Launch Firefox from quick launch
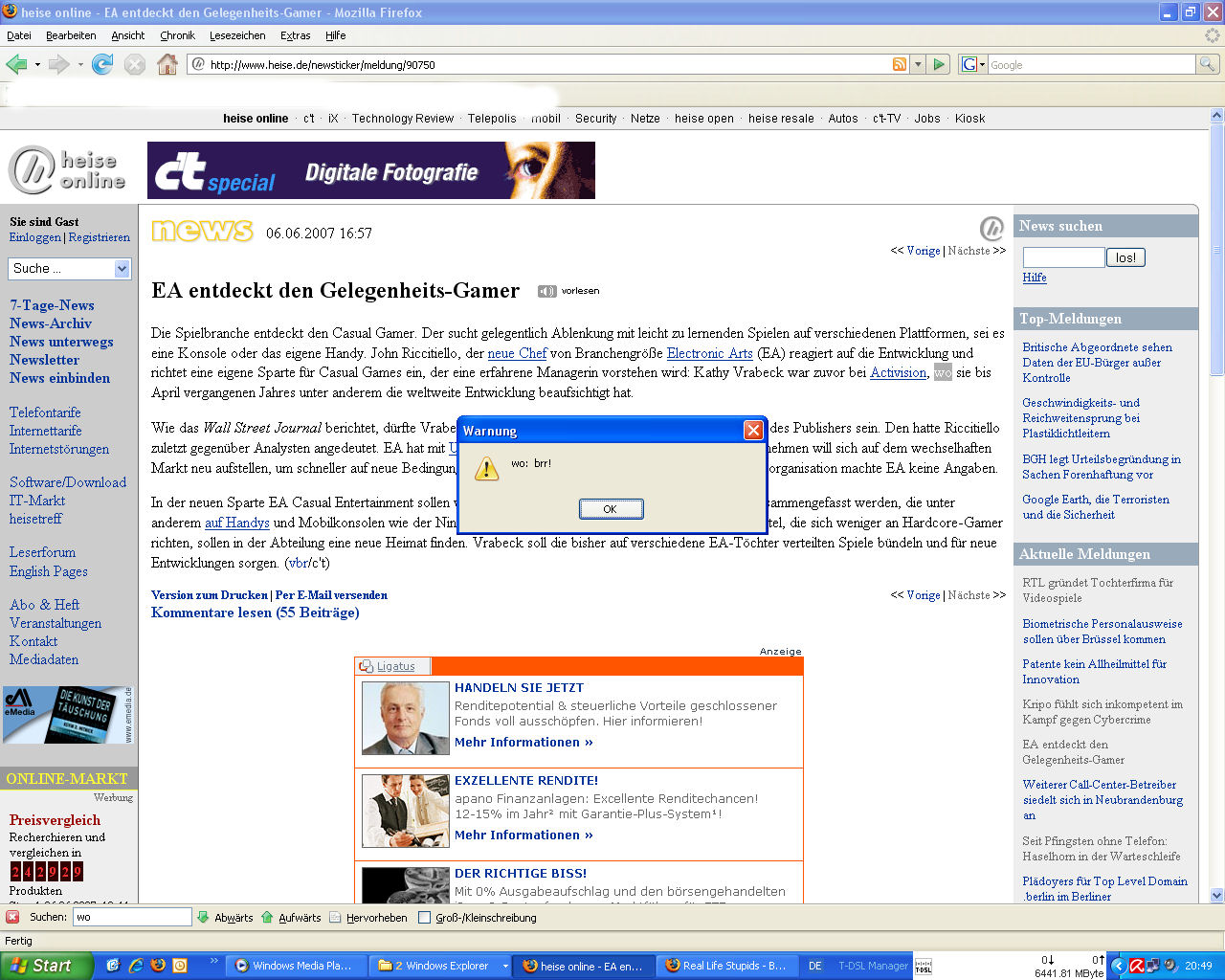 point(158,966)
